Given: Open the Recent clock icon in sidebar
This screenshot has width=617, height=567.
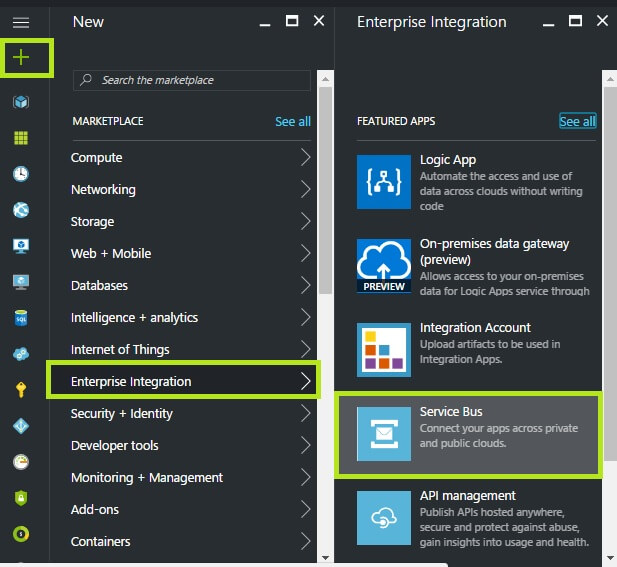Looking at the screenshot, I should [21, 174].
